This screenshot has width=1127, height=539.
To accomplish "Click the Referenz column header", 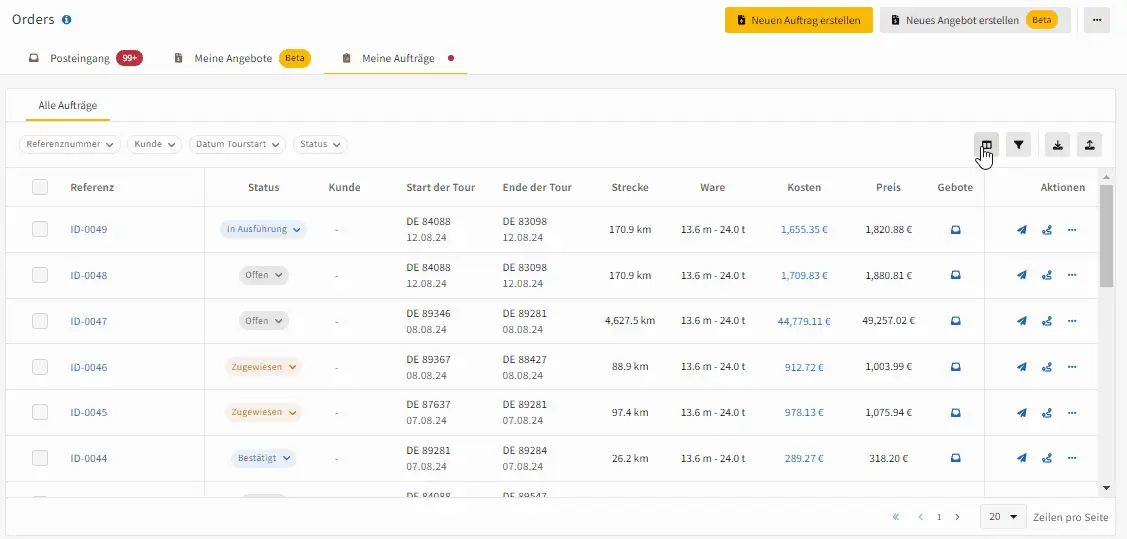I will [92, 188].
